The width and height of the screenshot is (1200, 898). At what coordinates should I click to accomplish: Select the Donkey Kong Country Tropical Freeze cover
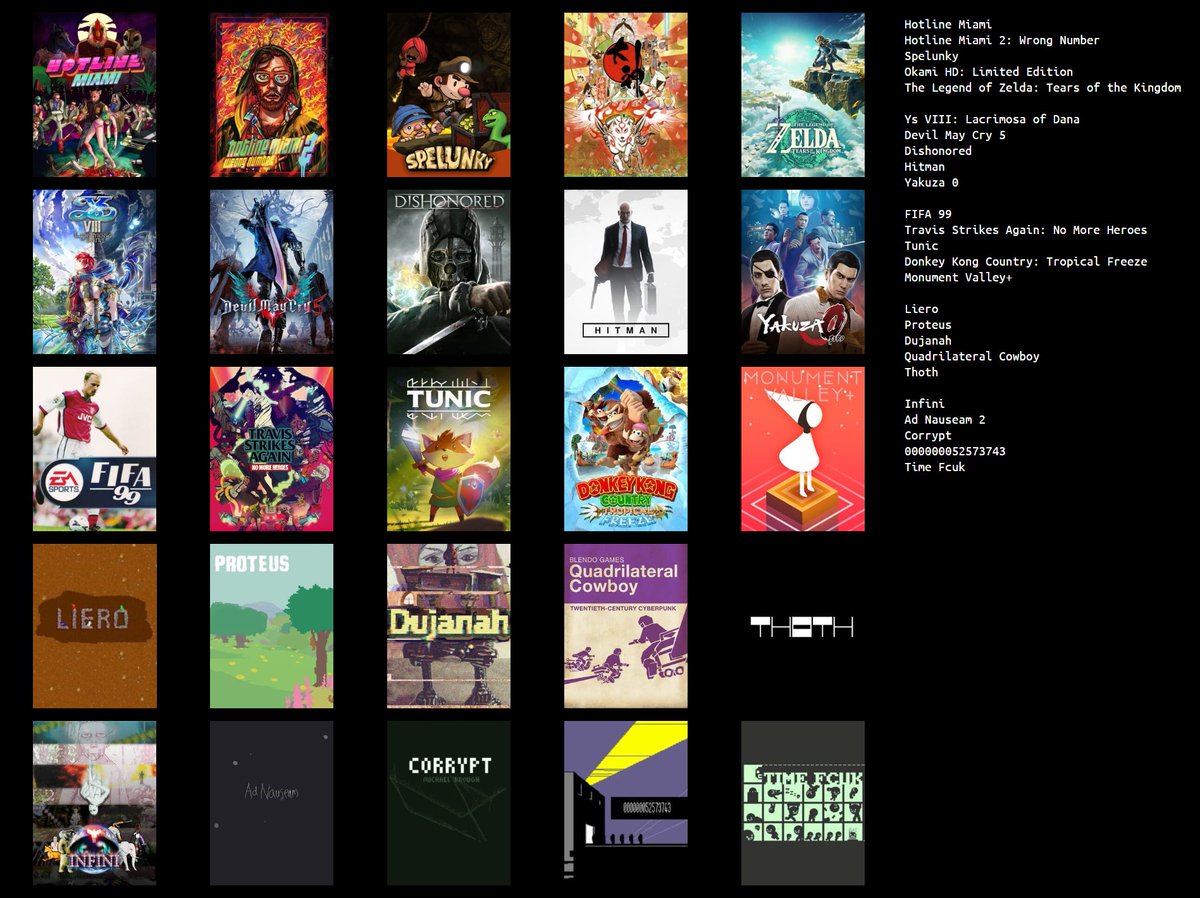click(x=625, y=449)
